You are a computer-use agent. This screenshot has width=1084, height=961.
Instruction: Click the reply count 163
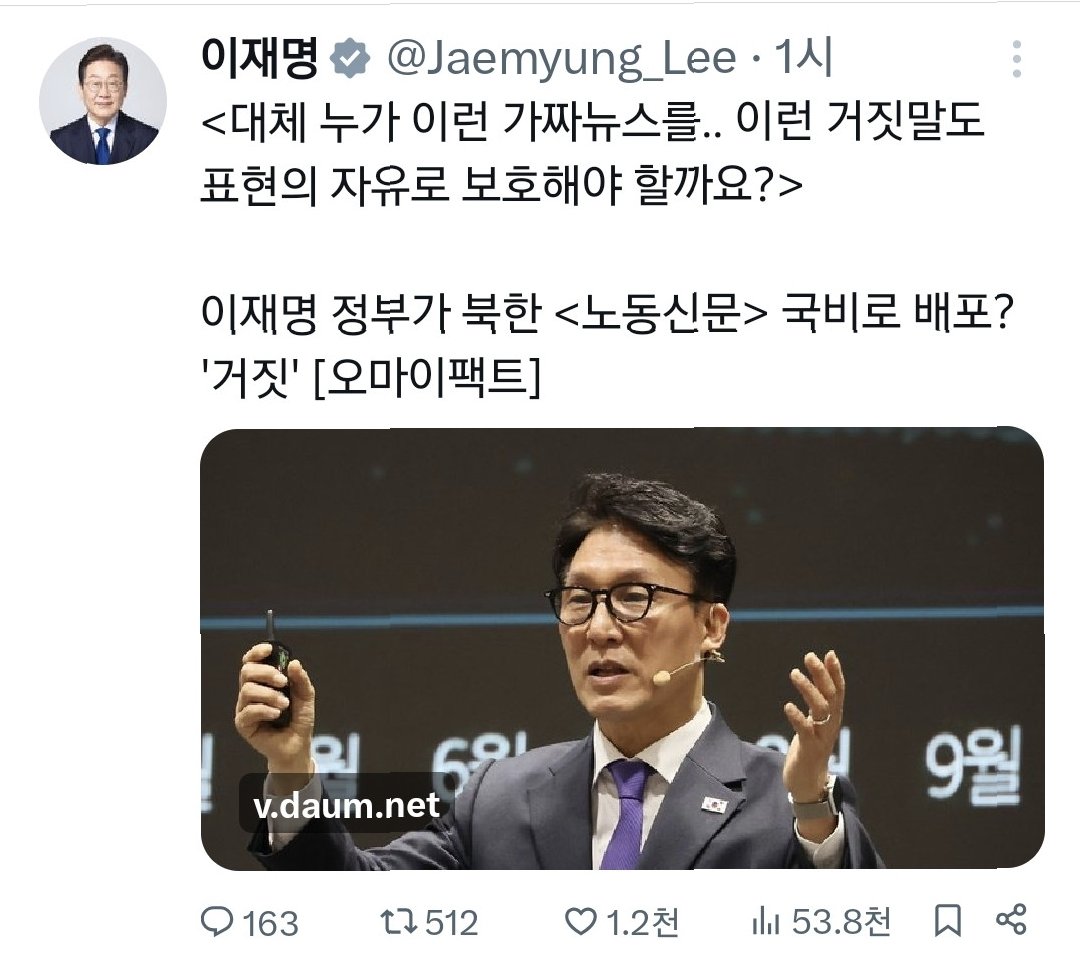[270, 923]
